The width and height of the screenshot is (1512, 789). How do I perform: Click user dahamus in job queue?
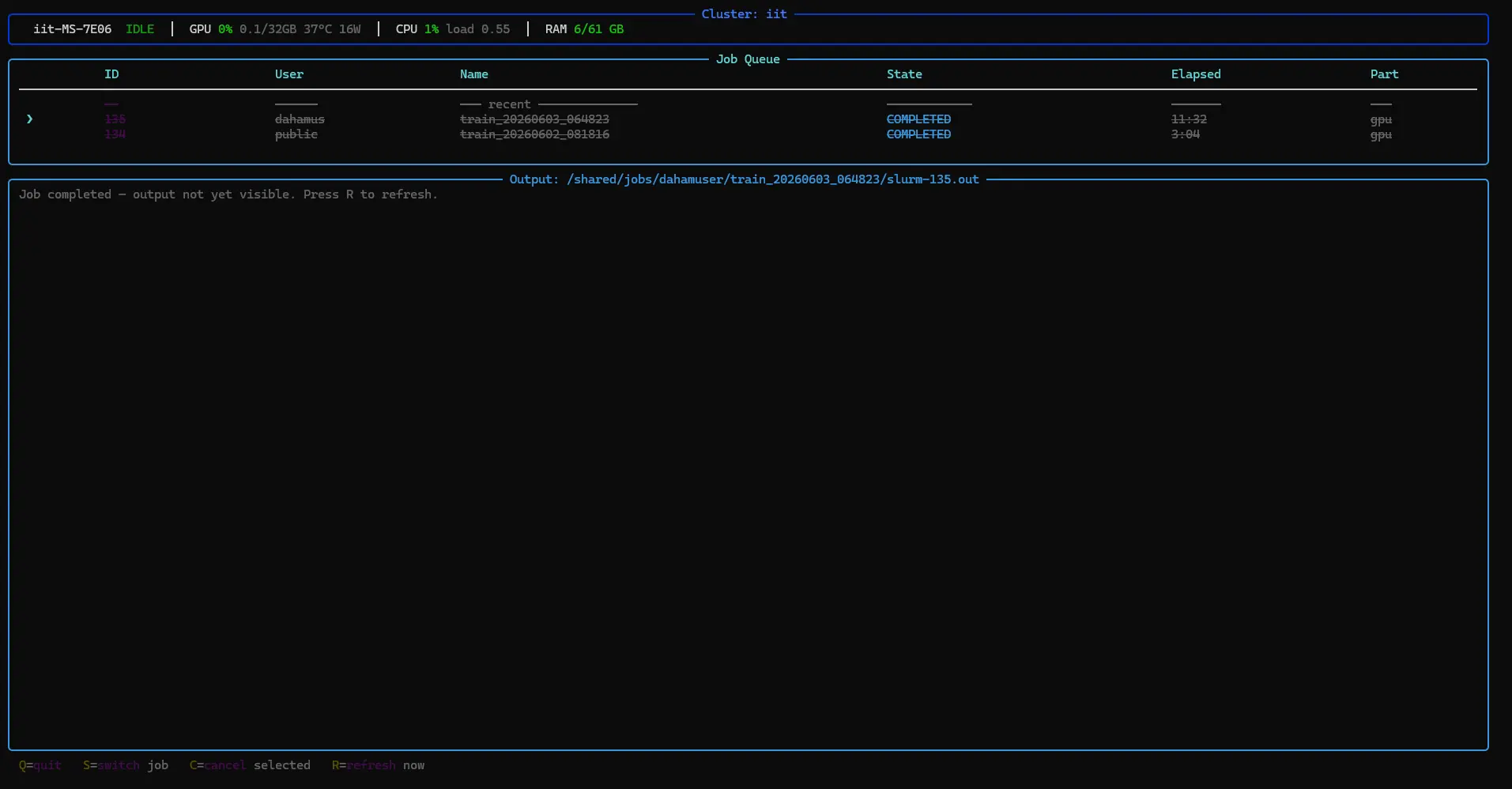point(300,119)
